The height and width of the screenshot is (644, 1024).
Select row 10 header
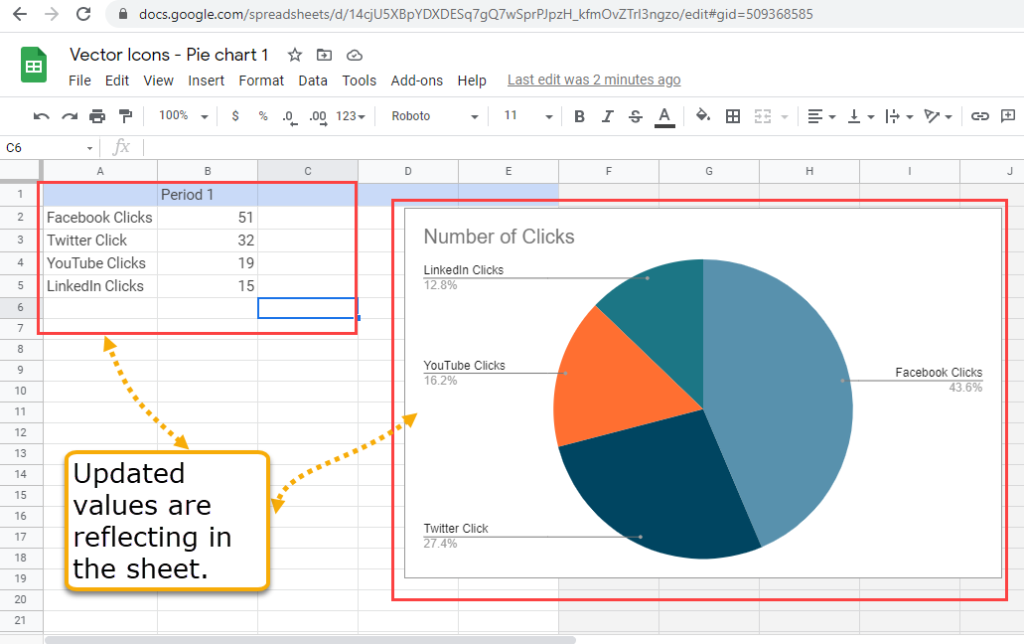tap(21, 391)
